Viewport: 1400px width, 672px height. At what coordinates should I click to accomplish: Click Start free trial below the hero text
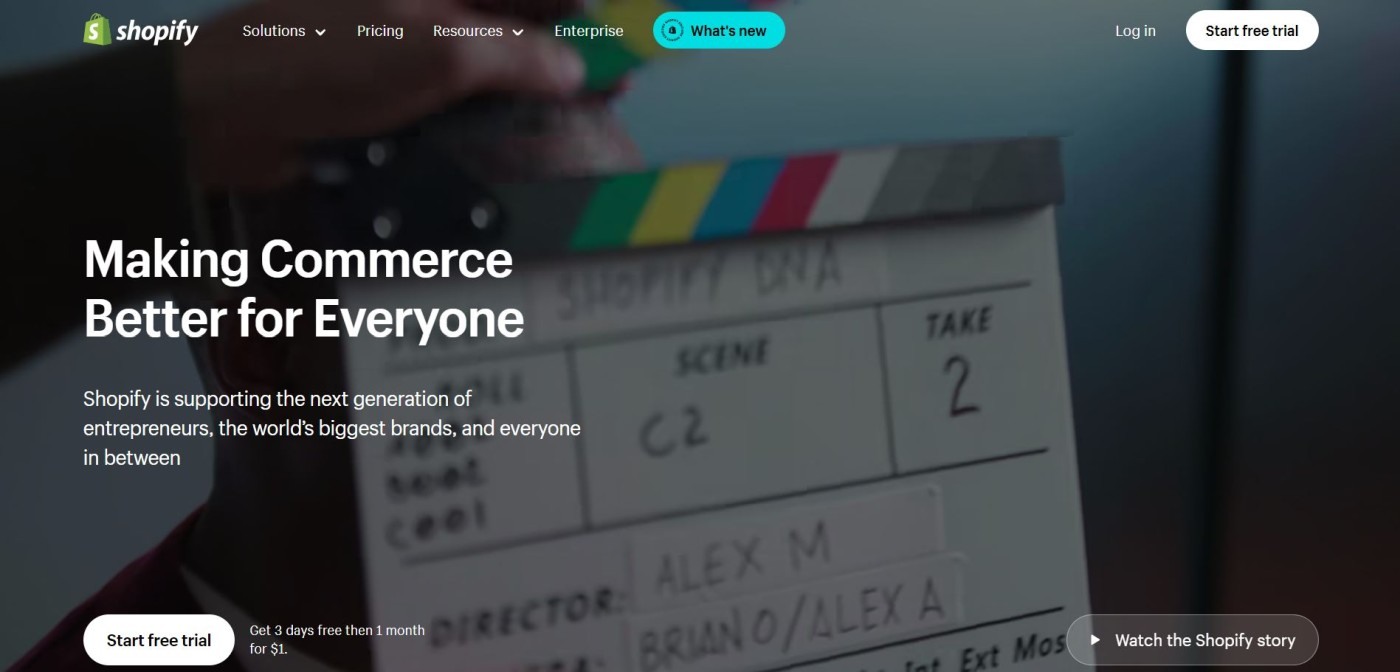pyautogui.click(x=159, y=640)
